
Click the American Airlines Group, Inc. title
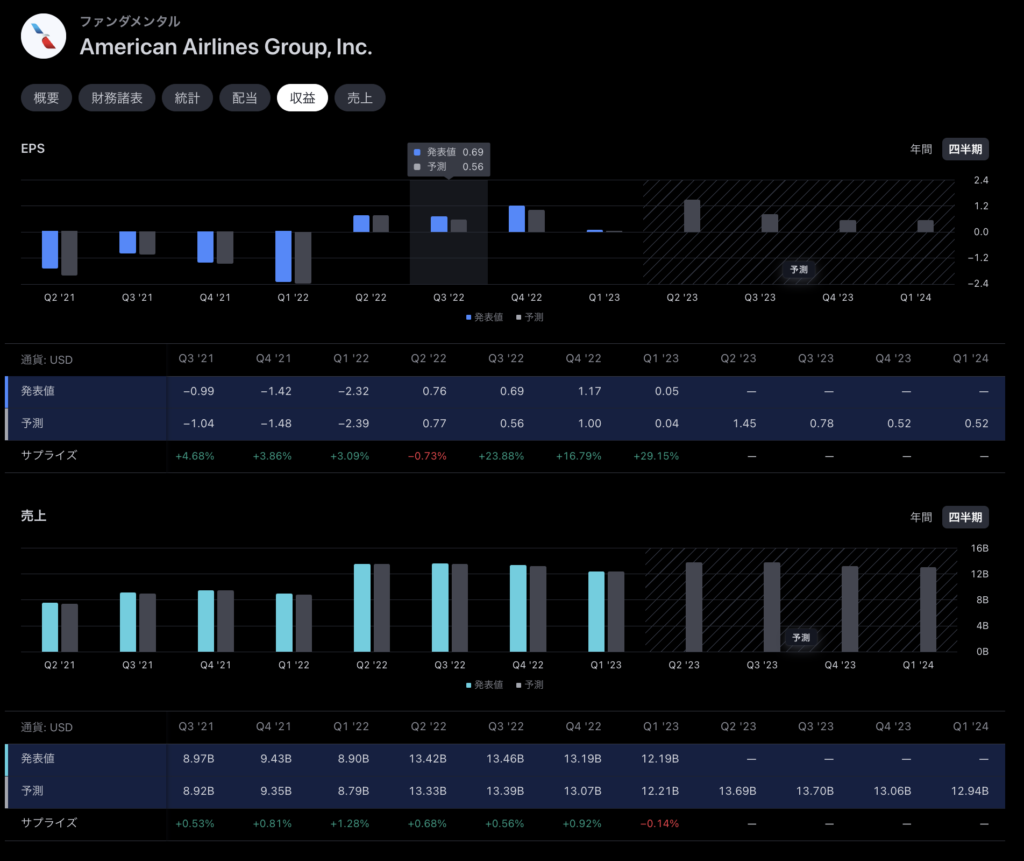point(226,47)
